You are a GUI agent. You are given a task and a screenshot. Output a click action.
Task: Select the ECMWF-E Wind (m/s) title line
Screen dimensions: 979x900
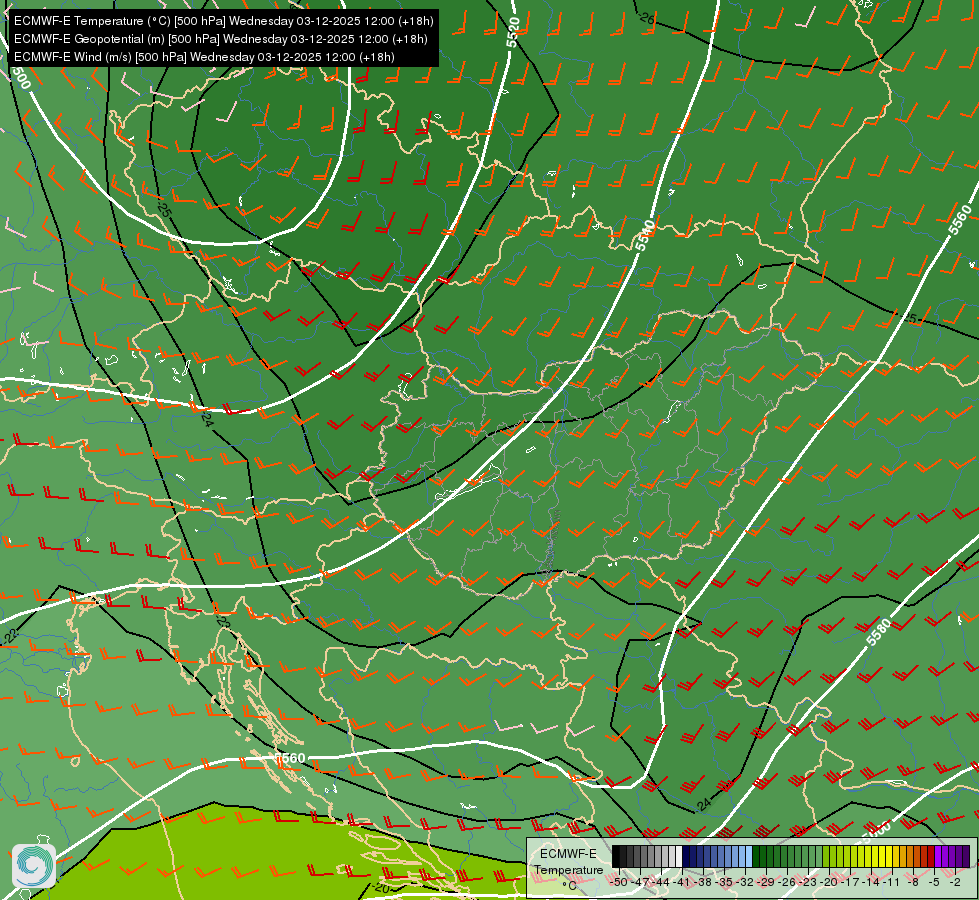(204, 57)
